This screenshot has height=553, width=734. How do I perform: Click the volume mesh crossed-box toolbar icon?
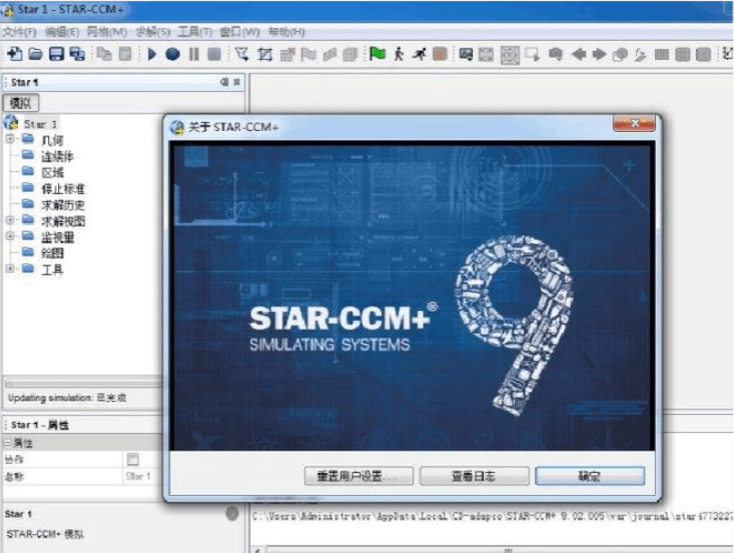(x=264, y=54)
